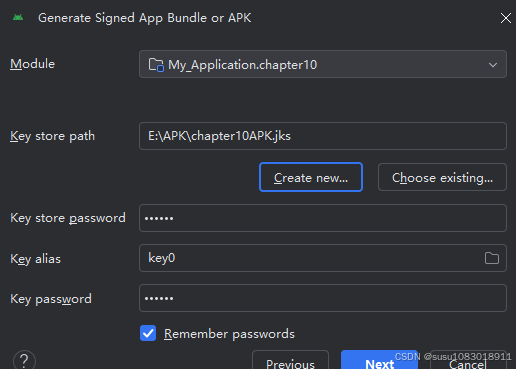
Task: Focus the Key password field
Action: point(323,298)
